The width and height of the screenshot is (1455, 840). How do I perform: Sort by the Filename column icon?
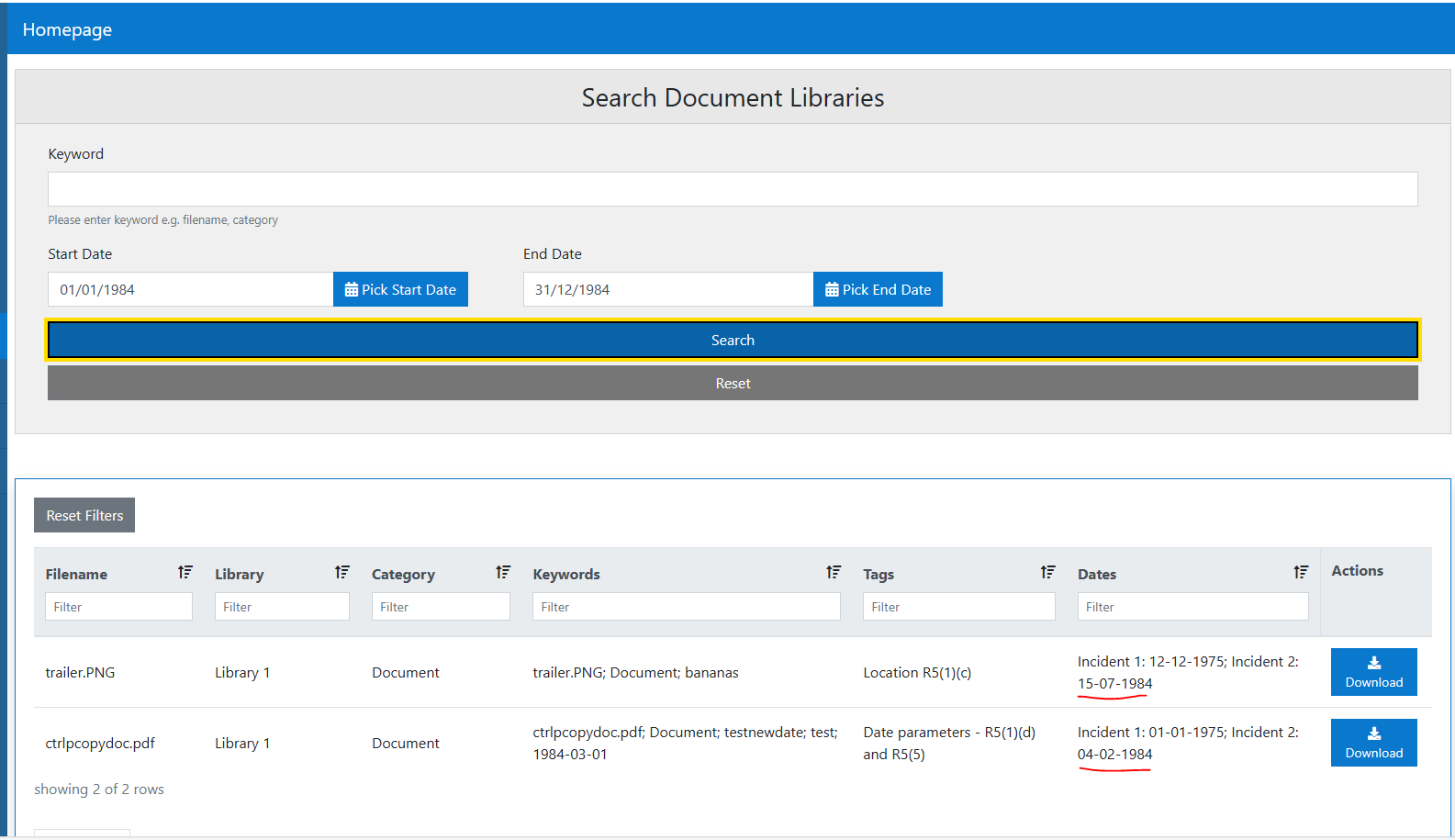tap(185, 573)
